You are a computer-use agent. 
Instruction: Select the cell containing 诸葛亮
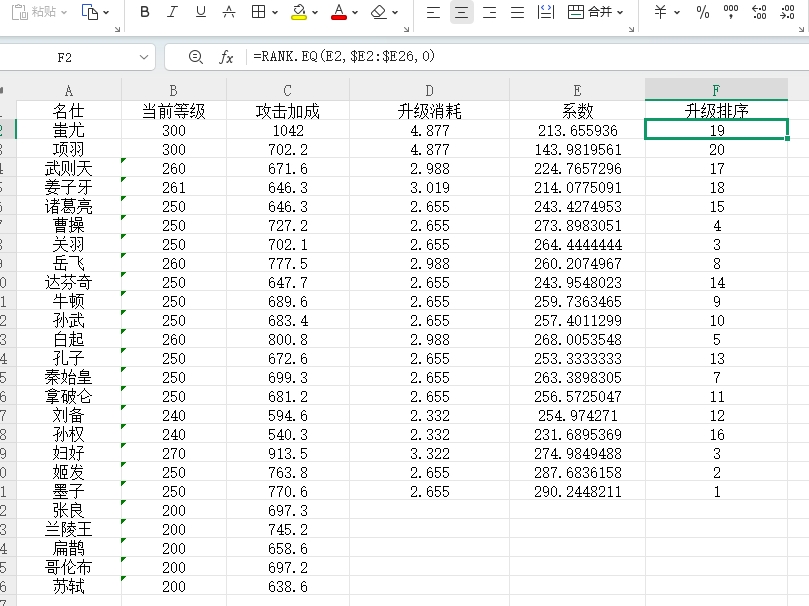point(69,207)
